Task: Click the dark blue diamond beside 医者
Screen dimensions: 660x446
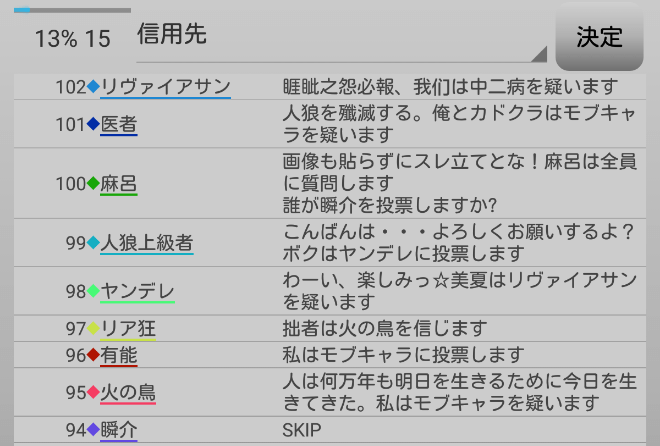Action: point(94,125)
